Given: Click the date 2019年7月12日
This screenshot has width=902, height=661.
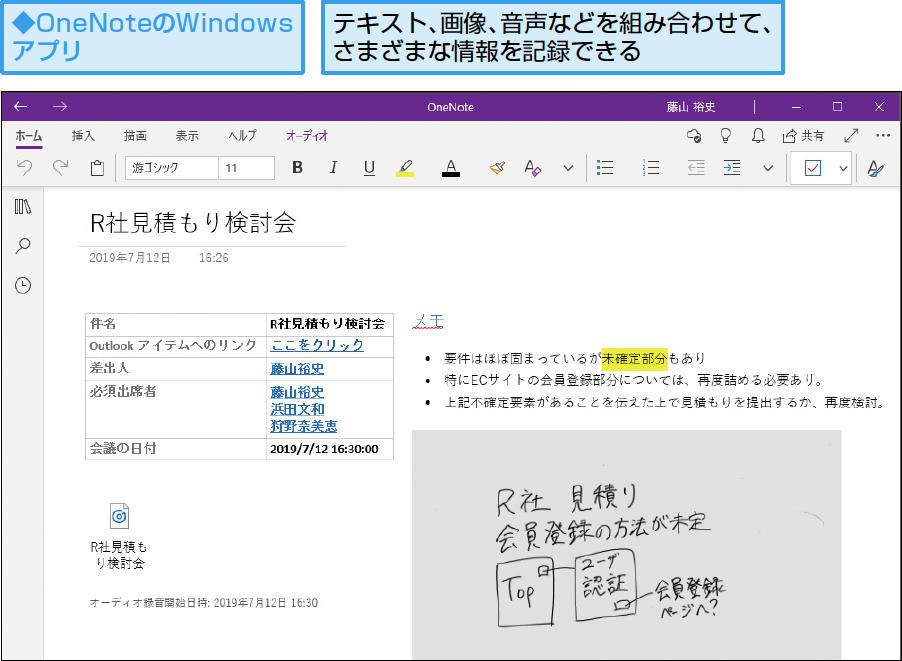Looking at the screenshot, I should pyautogui.click(x=129, y=258).
